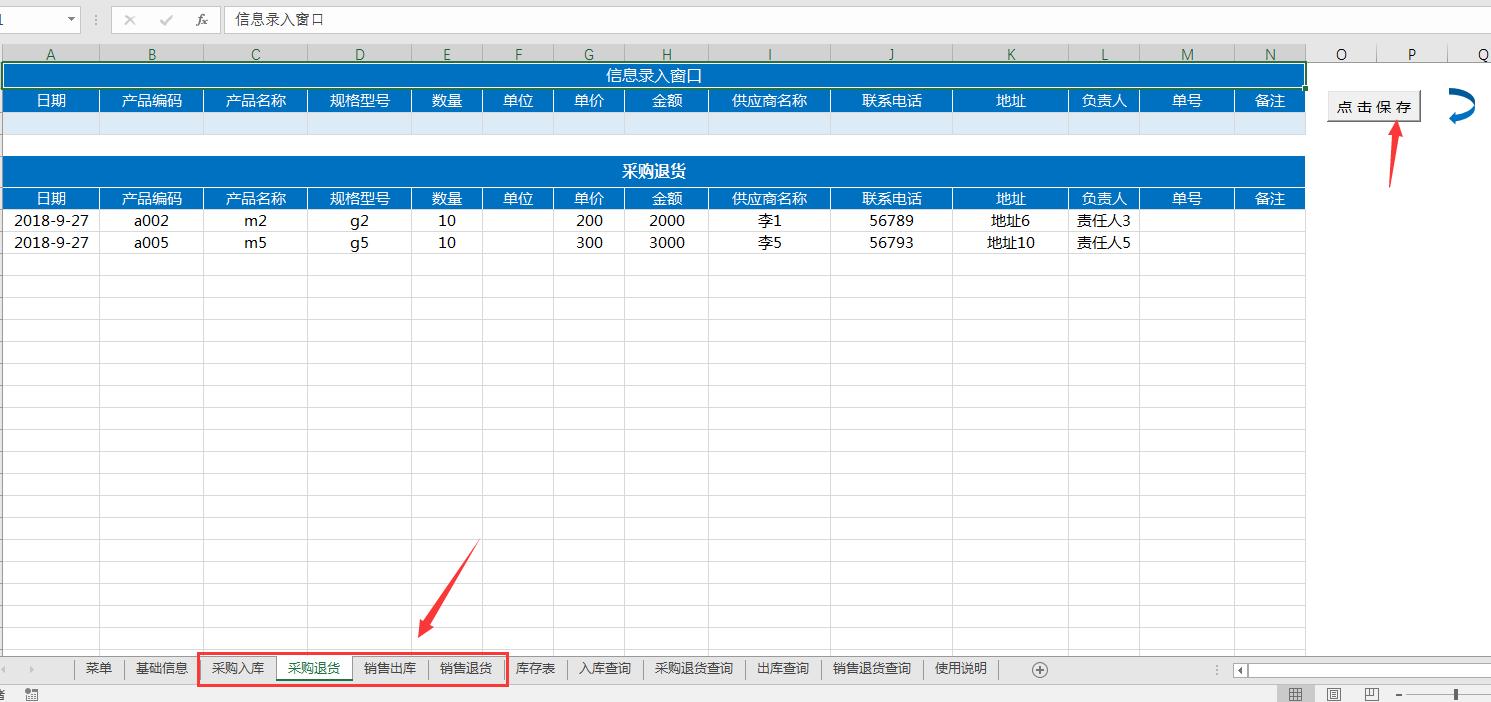Click the blue return arrow beside save button
1491x702 pixels.
(x=1461, y=106)
